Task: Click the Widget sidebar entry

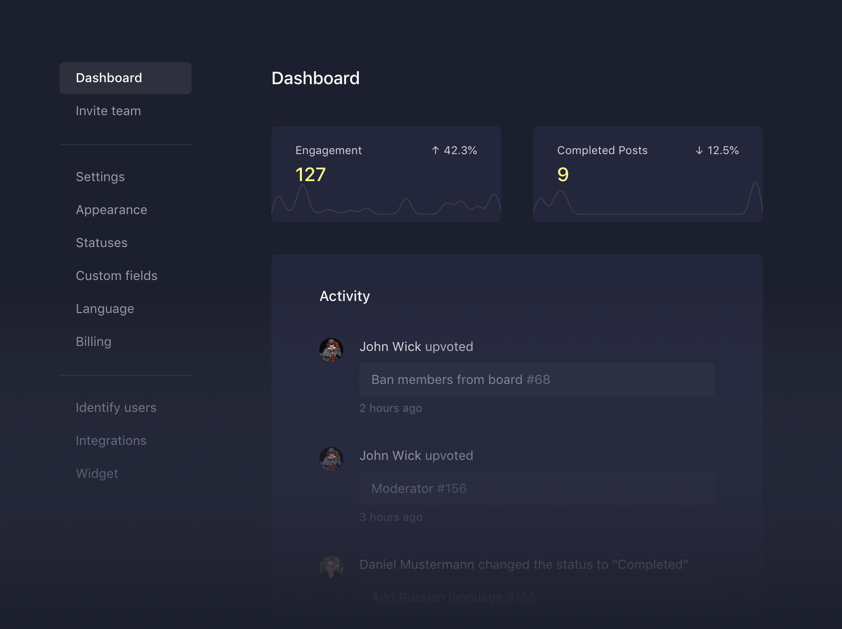Action: tap(97, 473)
